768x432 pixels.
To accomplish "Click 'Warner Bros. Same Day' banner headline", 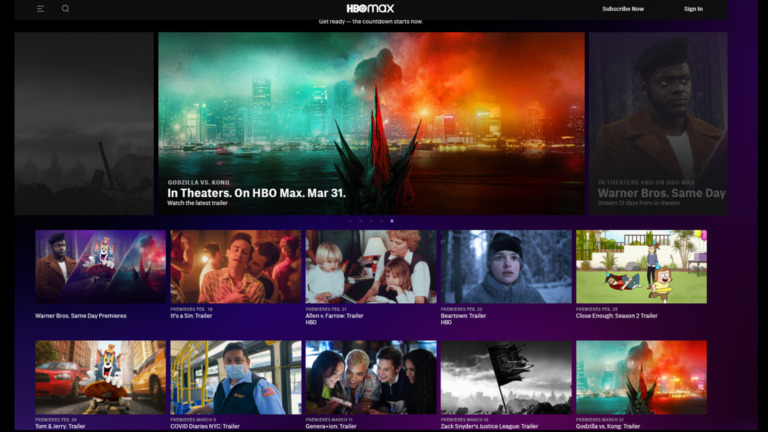I will click(661, 193).
